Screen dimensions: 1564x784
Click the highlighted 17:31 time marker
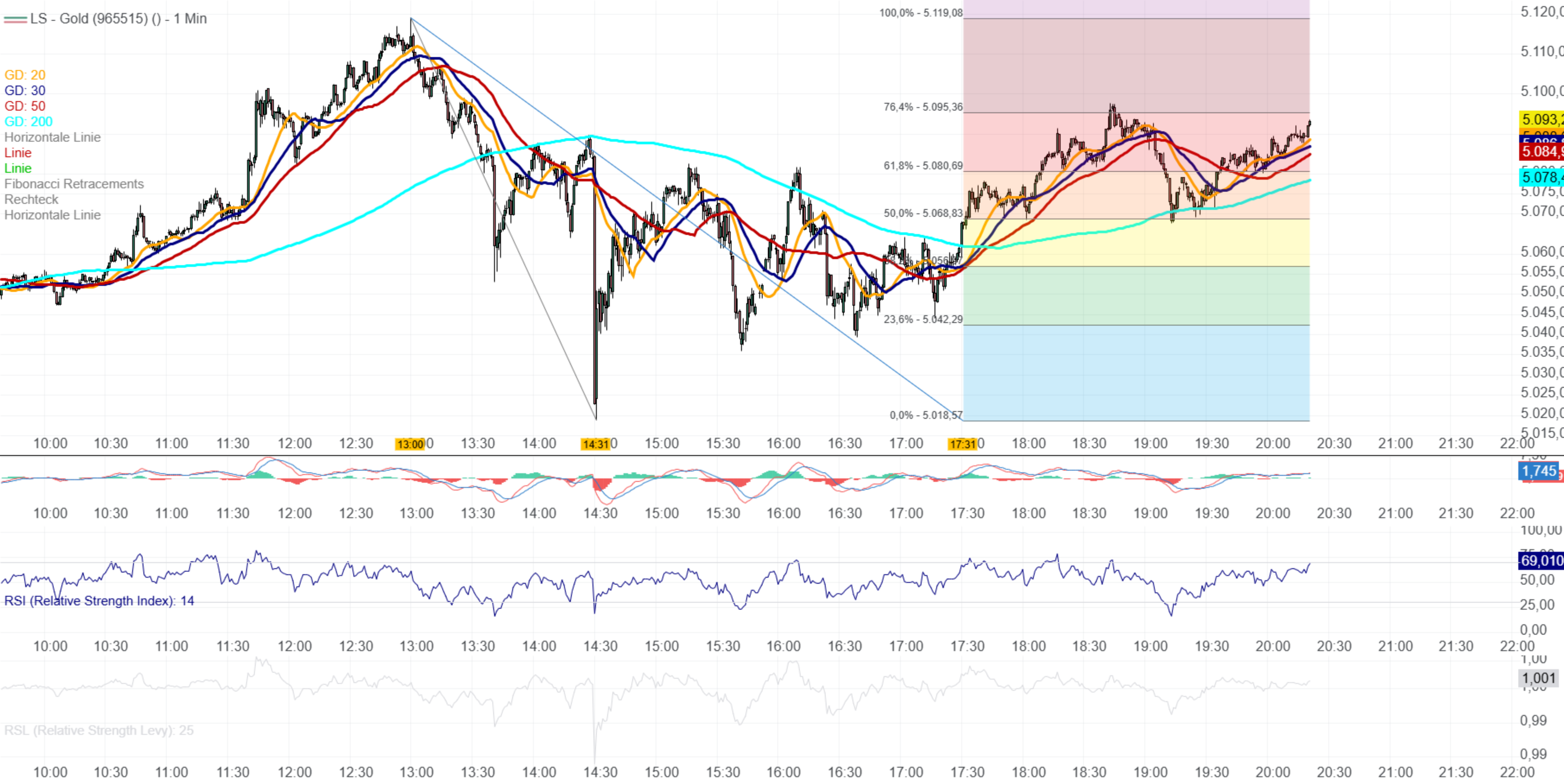[962, 444]
